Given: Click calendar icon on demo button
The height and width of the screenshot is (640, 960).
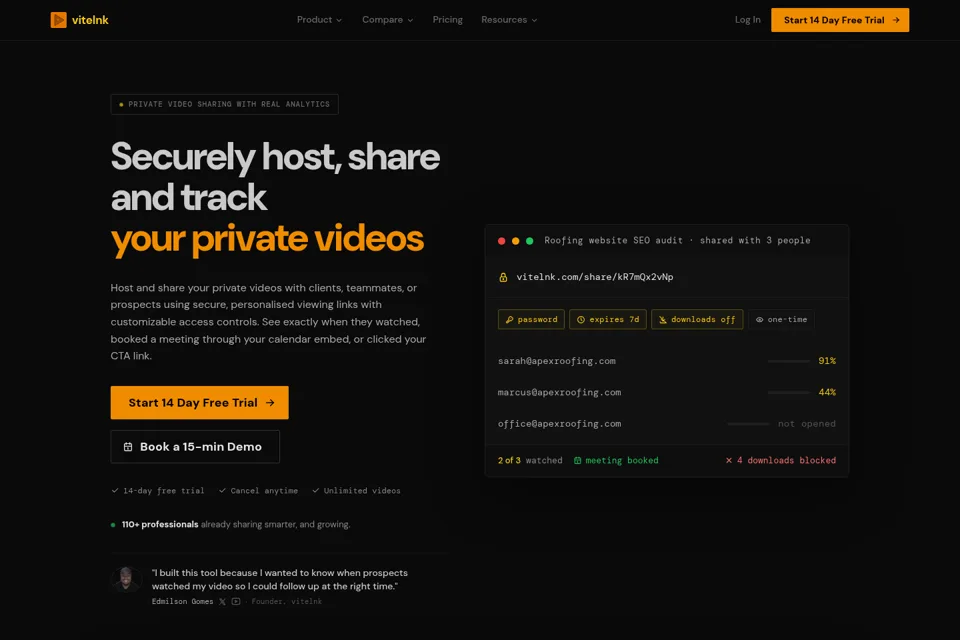Looking at the screenshot, I should [128, 446].
